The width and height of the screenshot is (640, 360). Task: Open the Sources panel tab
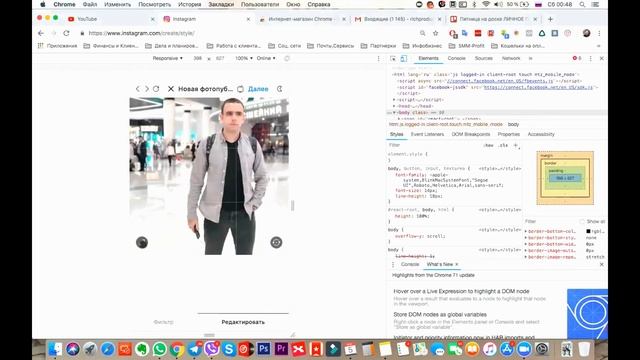[x=484, y=58]
